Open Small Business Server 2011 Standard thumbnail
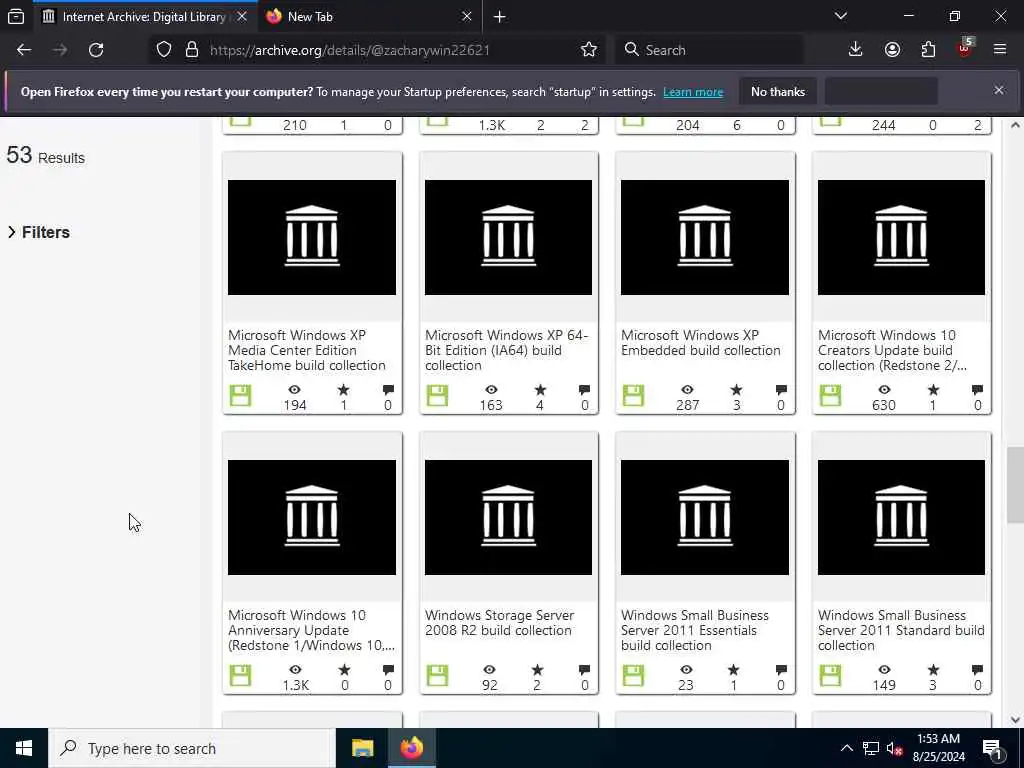 coord(901,517)
